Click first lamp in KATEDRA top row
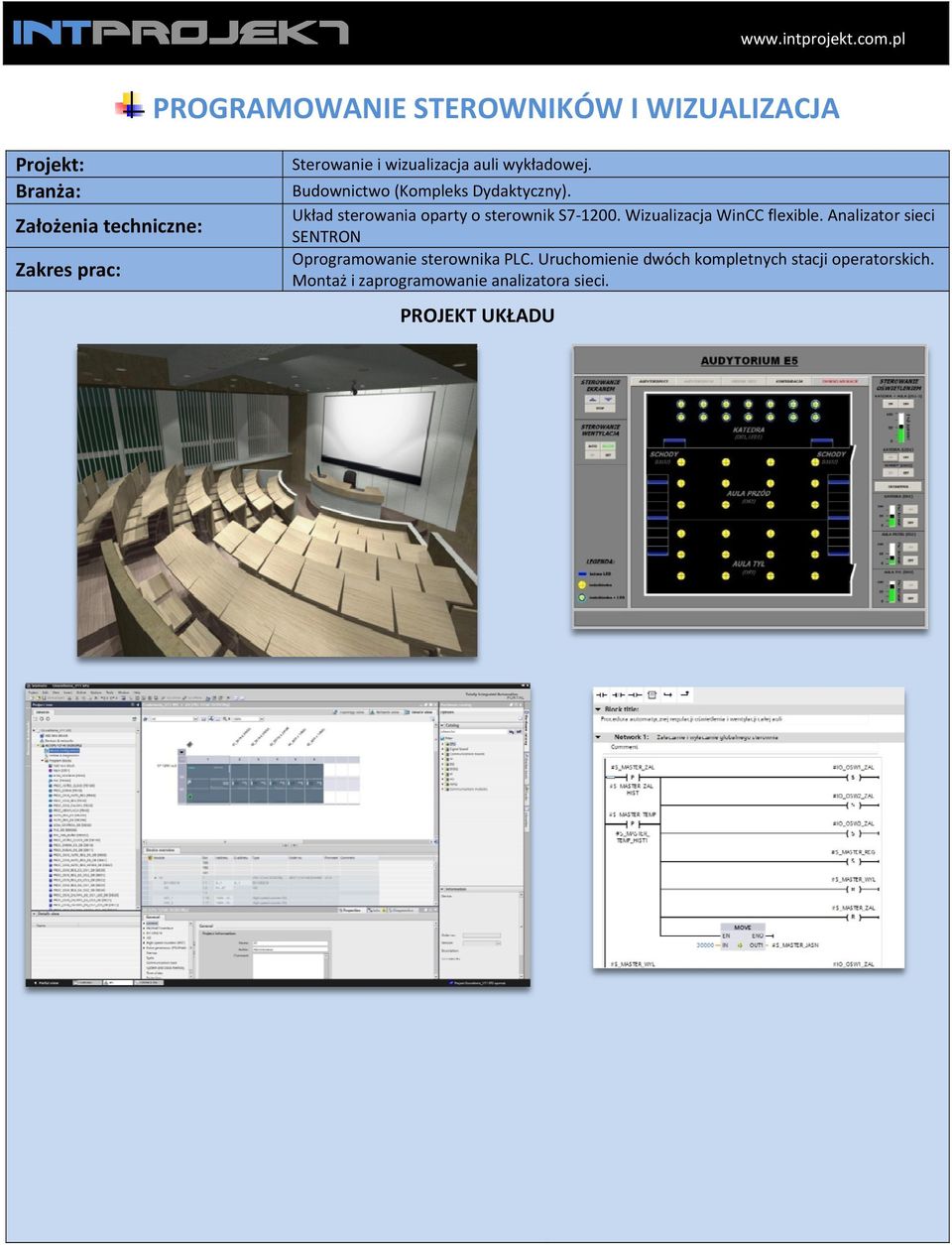Image resolution: width=952 pixels, height=1245 pixels. click(x=681, y=404)
